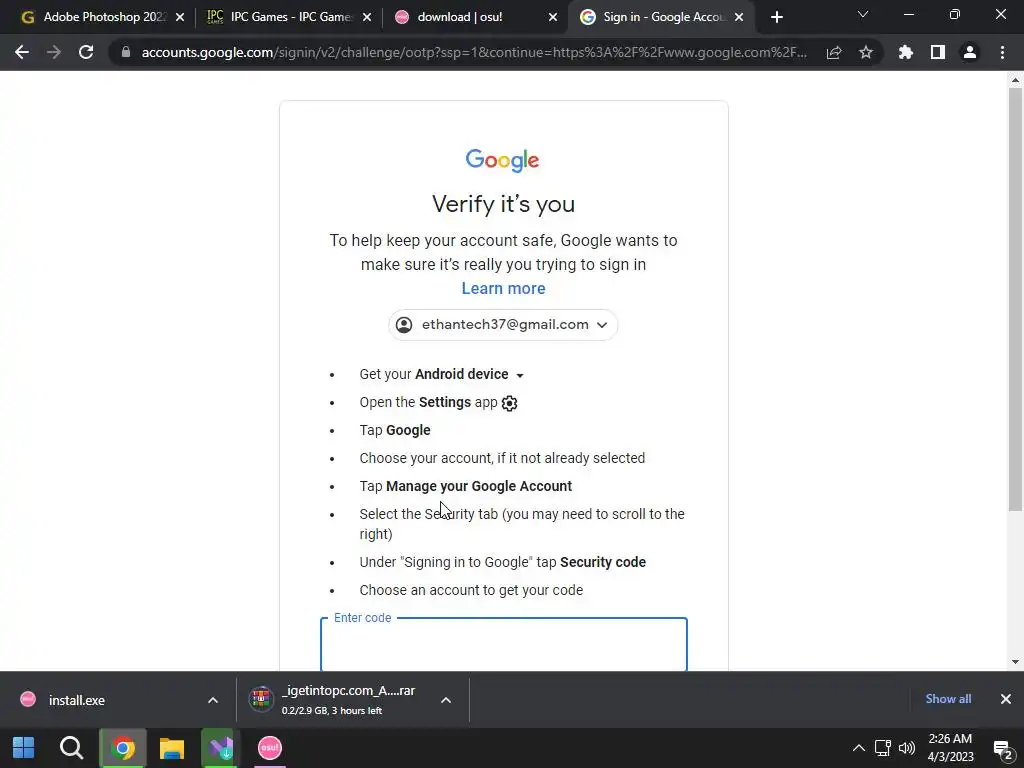Click the Google logo on the sign-in card

(x=502, y=160)
